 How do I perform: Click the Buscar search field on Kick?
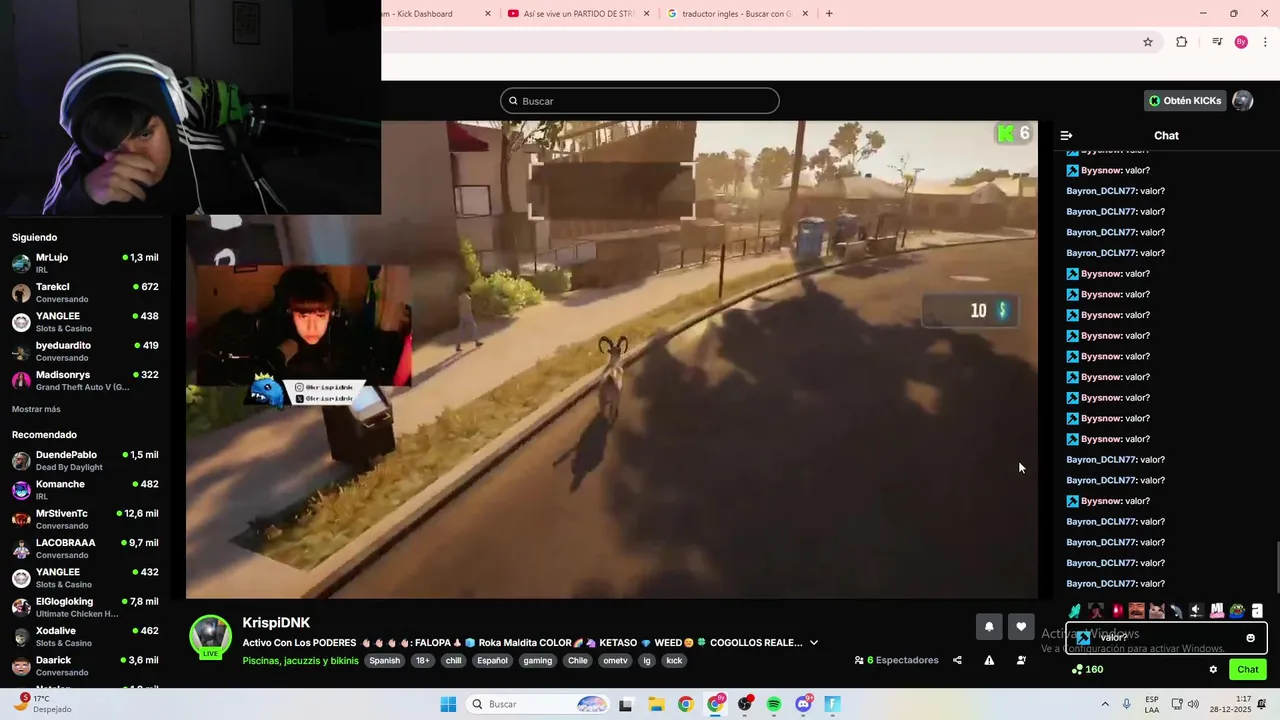point(640,101)
